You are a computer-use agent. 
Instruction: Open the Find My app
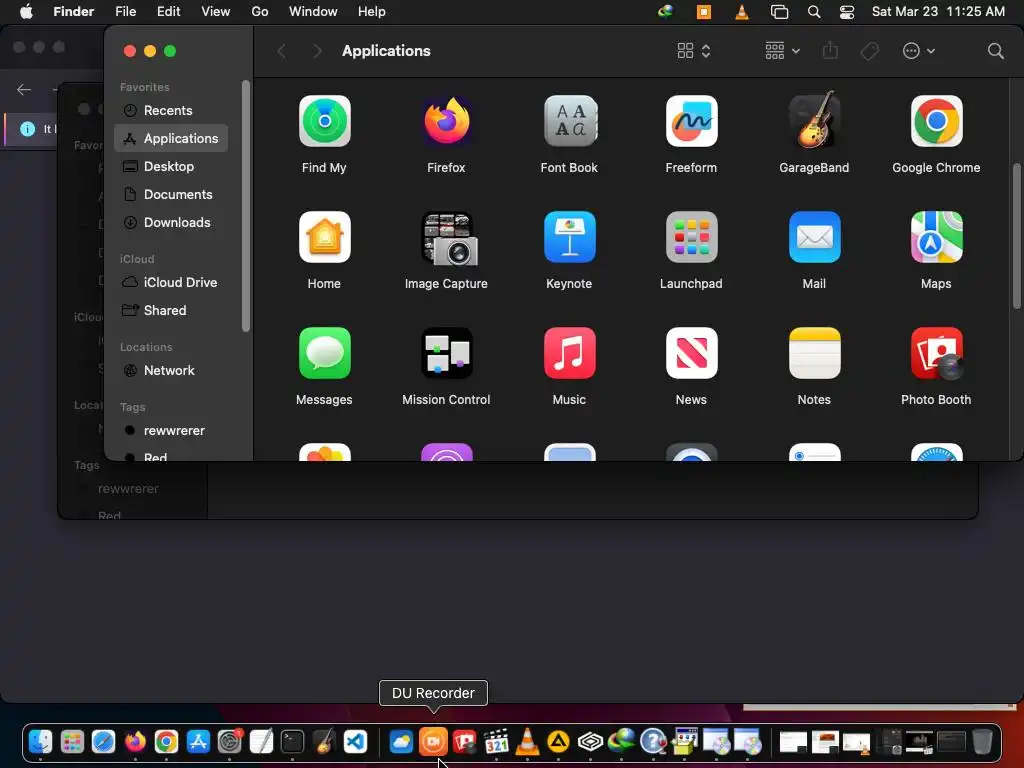point(325,121)
